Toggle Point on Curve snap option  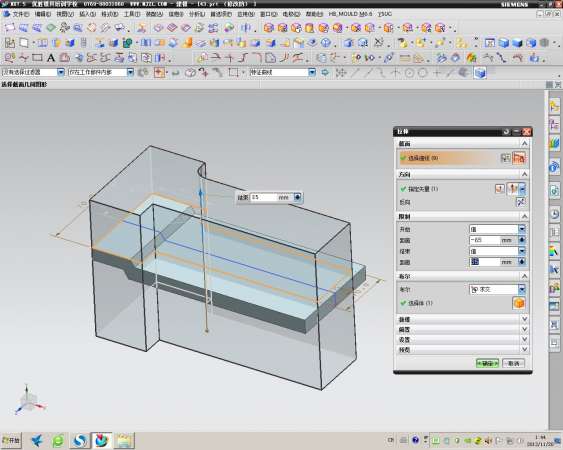point(450,73)
